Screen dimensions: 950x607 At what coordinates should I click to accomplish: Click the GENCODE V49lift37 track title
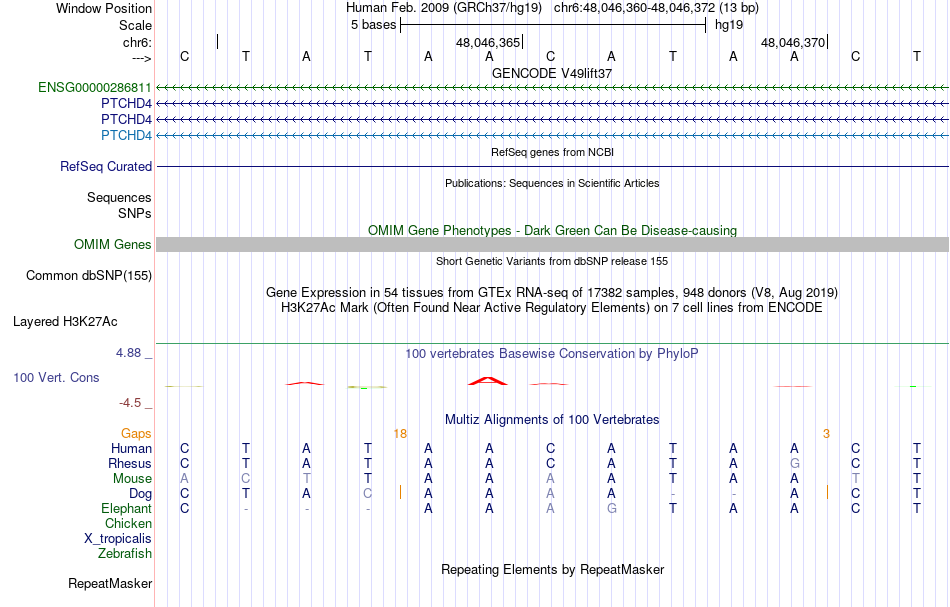[552, 73]
